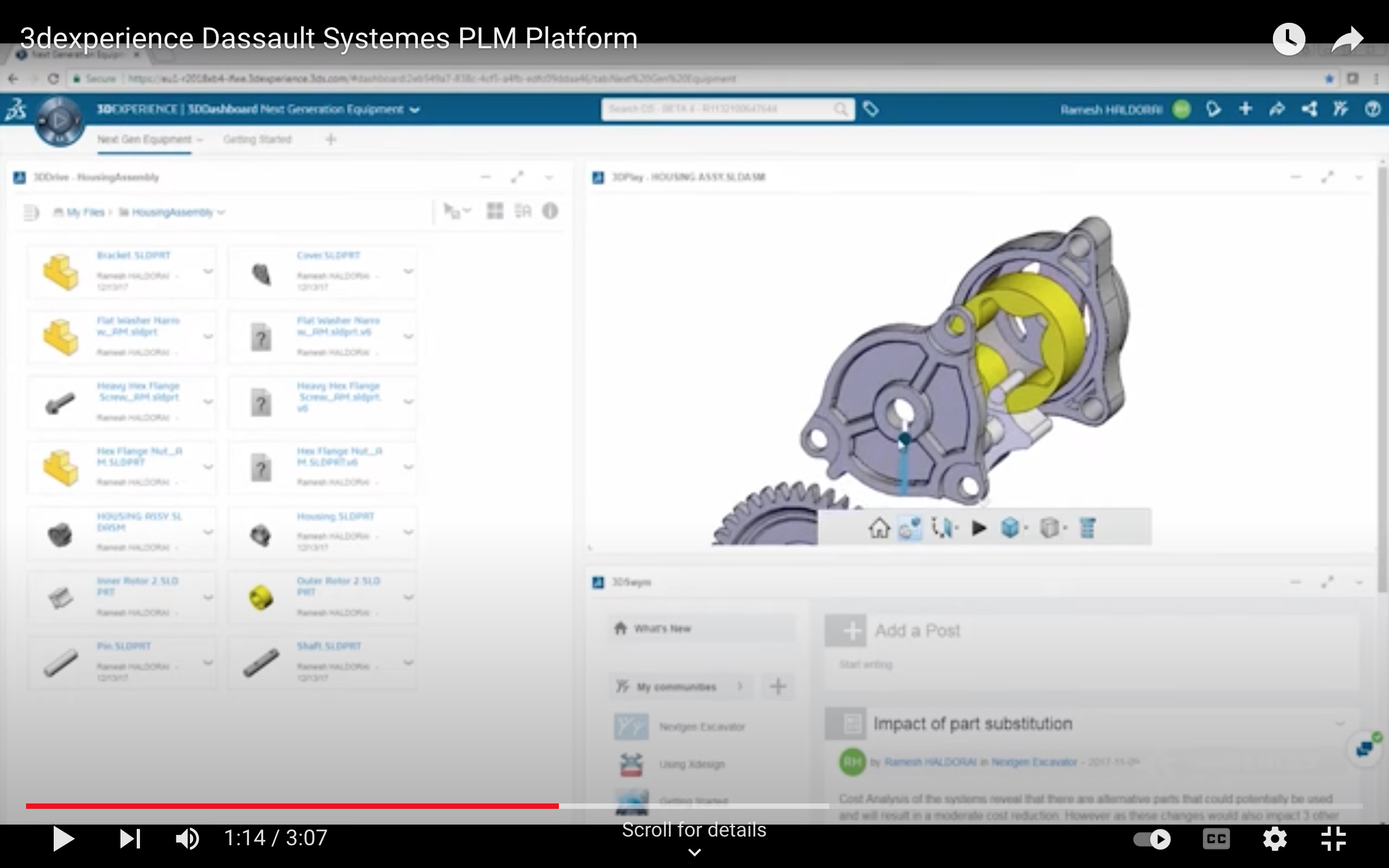Open the Shaft.SLDPRT file link
Image resolution: width=1389 pixels, height=868 pixels.
coord(329,647)
